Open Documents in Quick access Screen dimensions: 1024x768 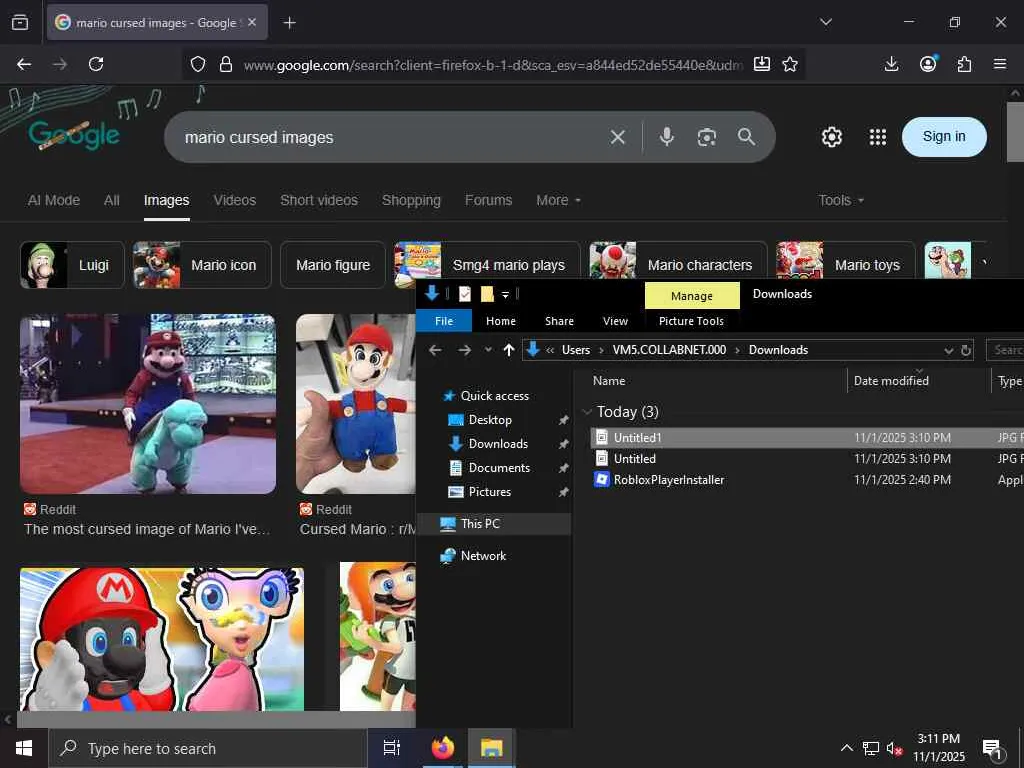click(x=499, y=468)
